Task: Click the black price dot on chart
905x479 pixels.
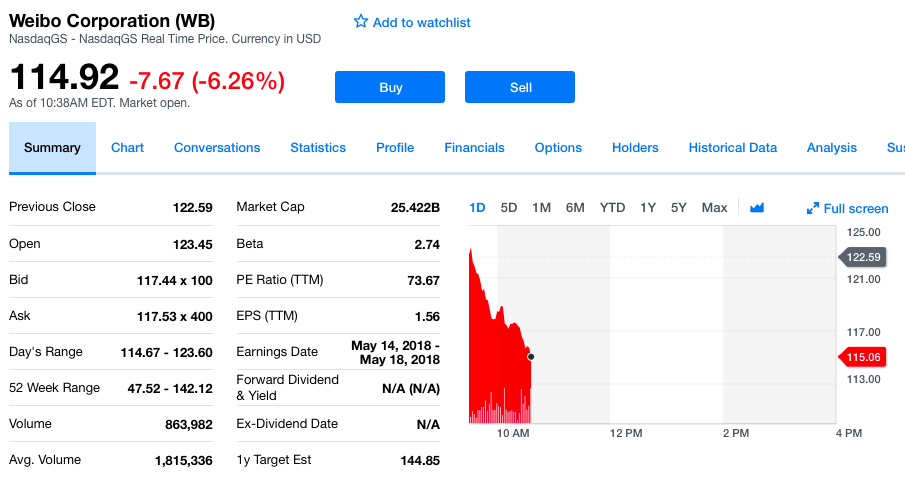Action: pyautogui.click(x=531, y=356)
